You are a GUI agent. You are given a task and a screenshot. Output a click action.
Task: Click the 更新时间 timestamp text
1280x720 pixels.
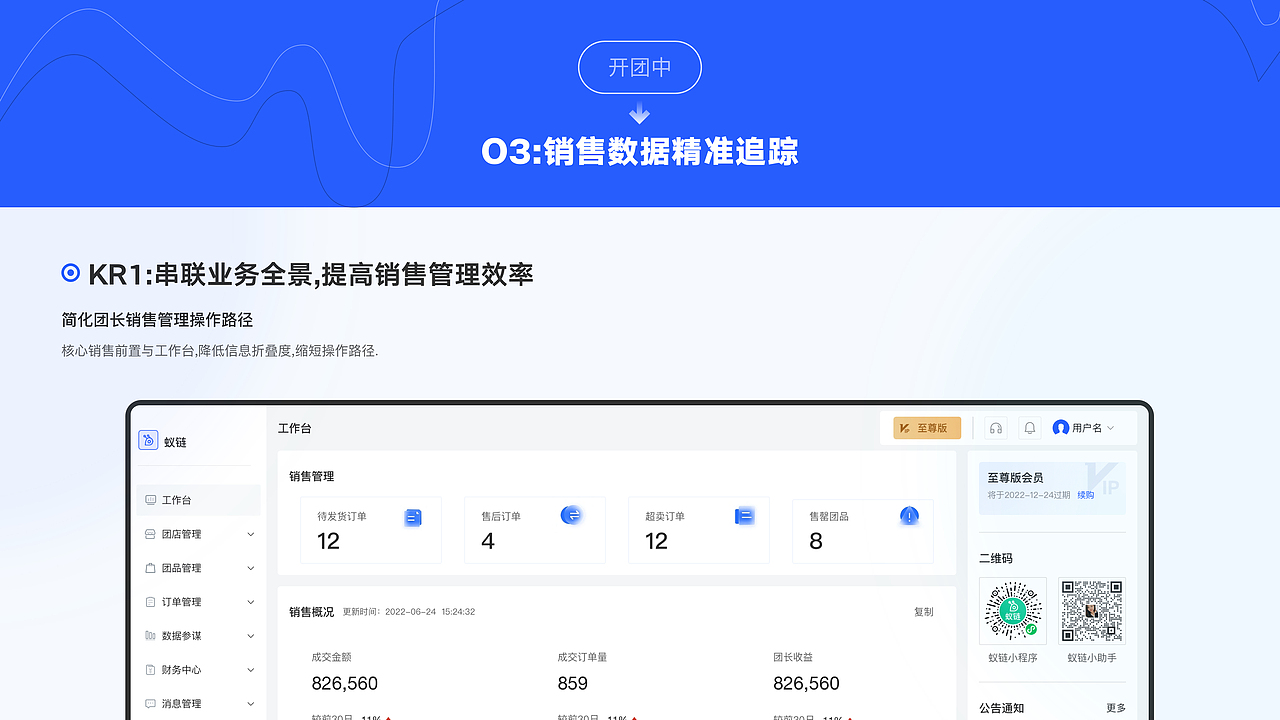pyautogui.click(x=409, y=612)
